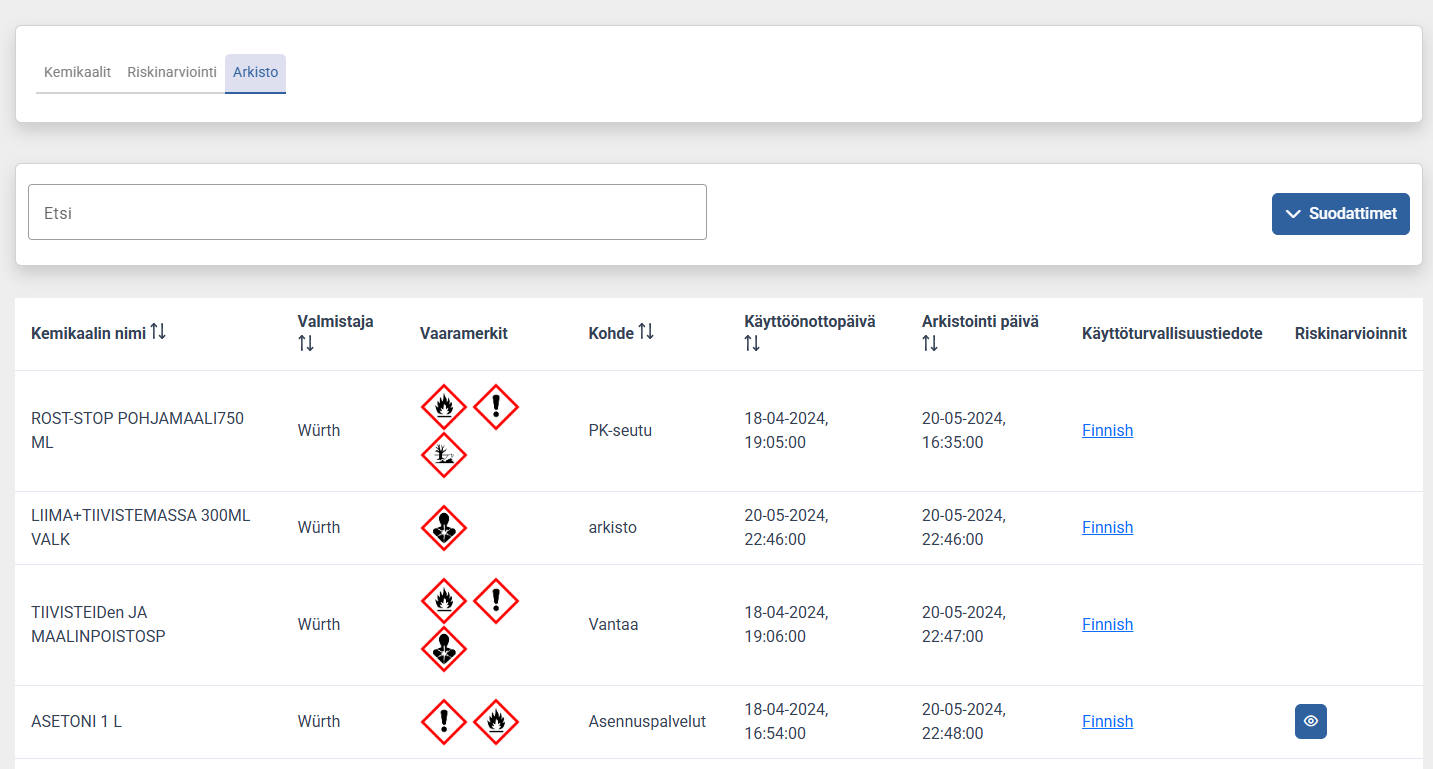This screenshot has height=769, width=1433.
Task: Sort table by Kemikaalin nimi
Action: click(x=158, y=332)
